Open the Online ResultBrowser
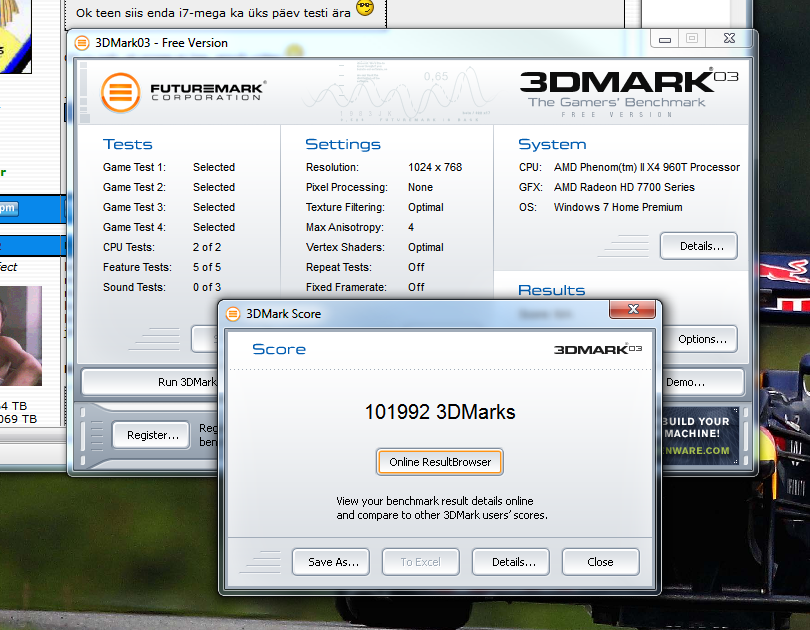Screen dimensions: 810x630 (440, 462)
